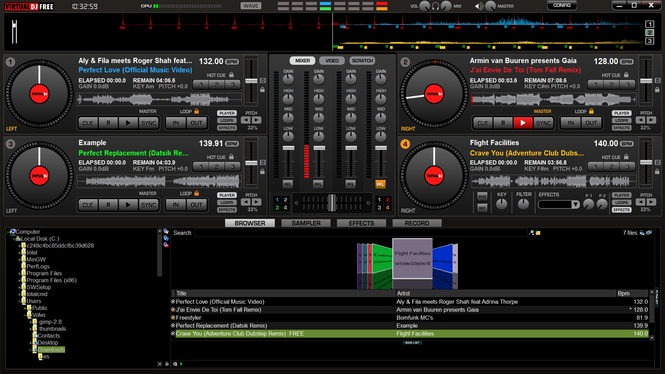Click the lock icon at the bottom of the folder panel
Screen dimensions: 665x374
[167, 364]
